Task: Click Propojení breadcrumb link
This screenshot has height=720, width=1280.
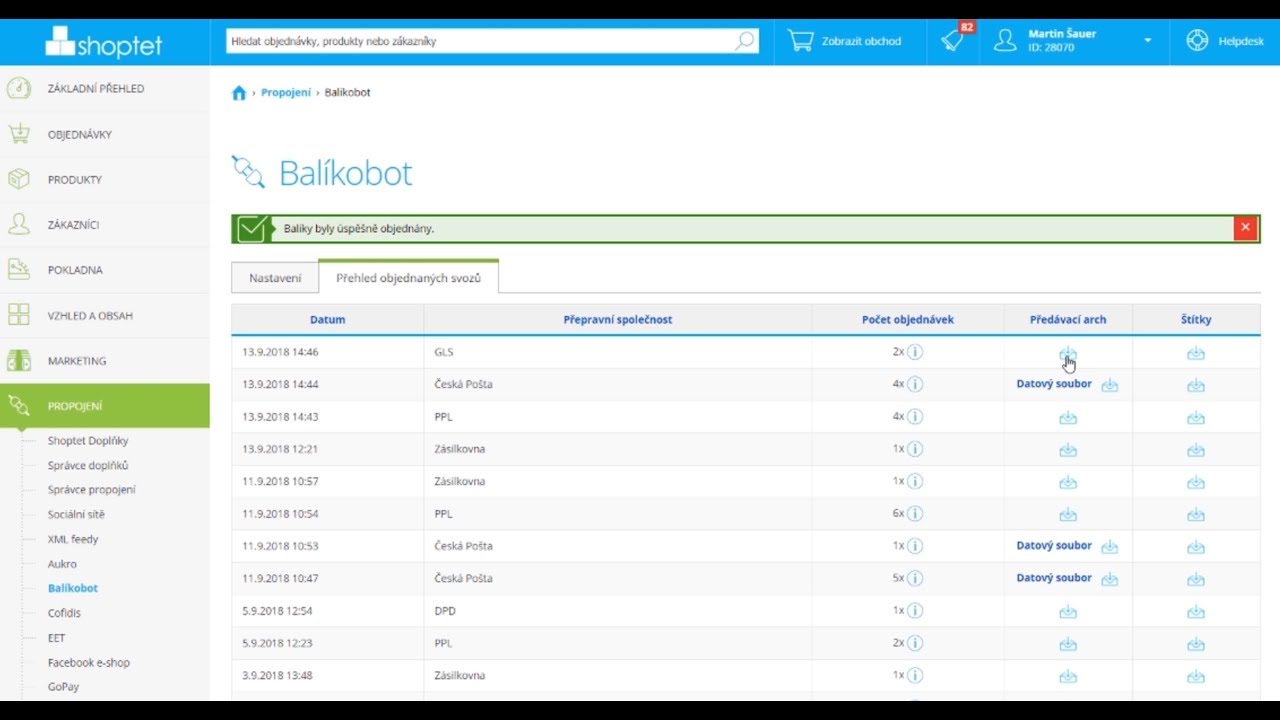Action: pyautogui.click(x=286, y=93)
